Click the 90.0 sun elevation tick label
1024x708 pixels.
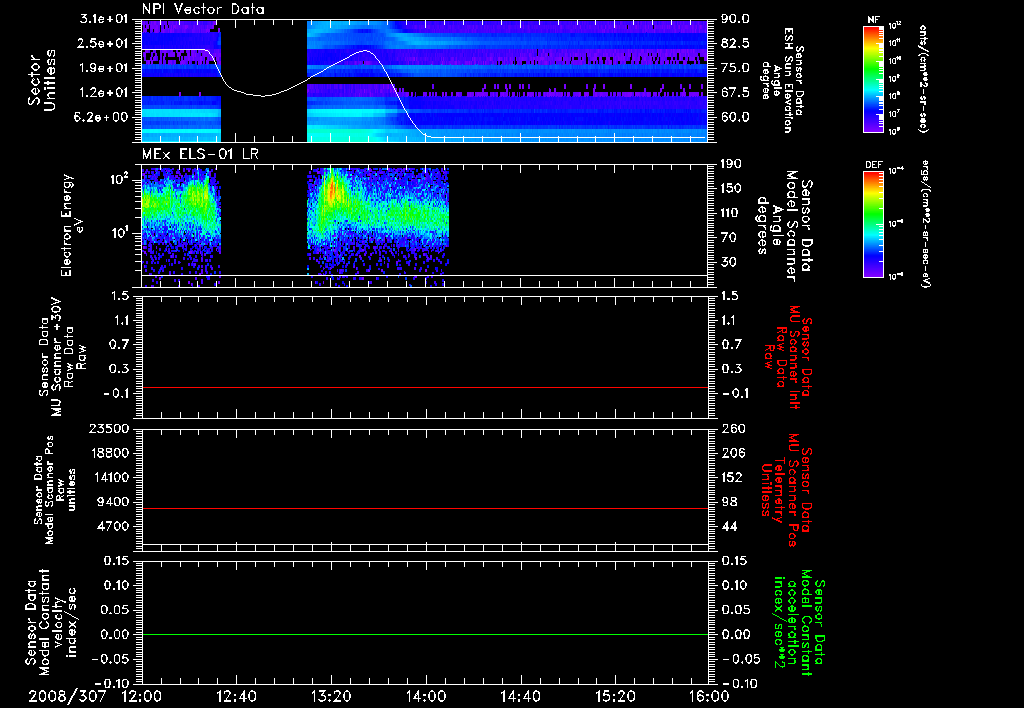pos(735,19)
